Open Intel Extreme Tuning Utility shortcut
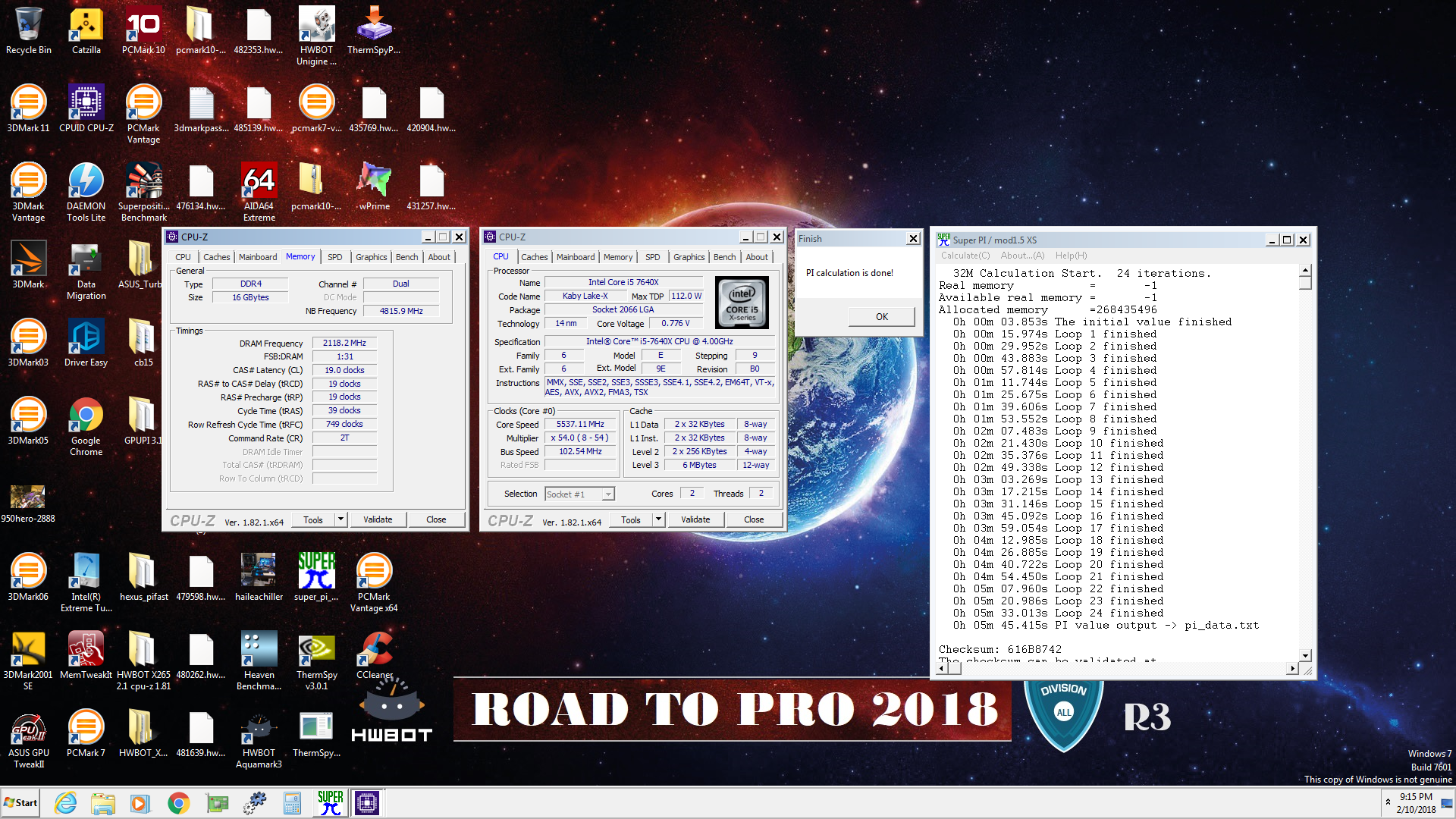This screenshot has height=819, width=1456. click(86, 582)
